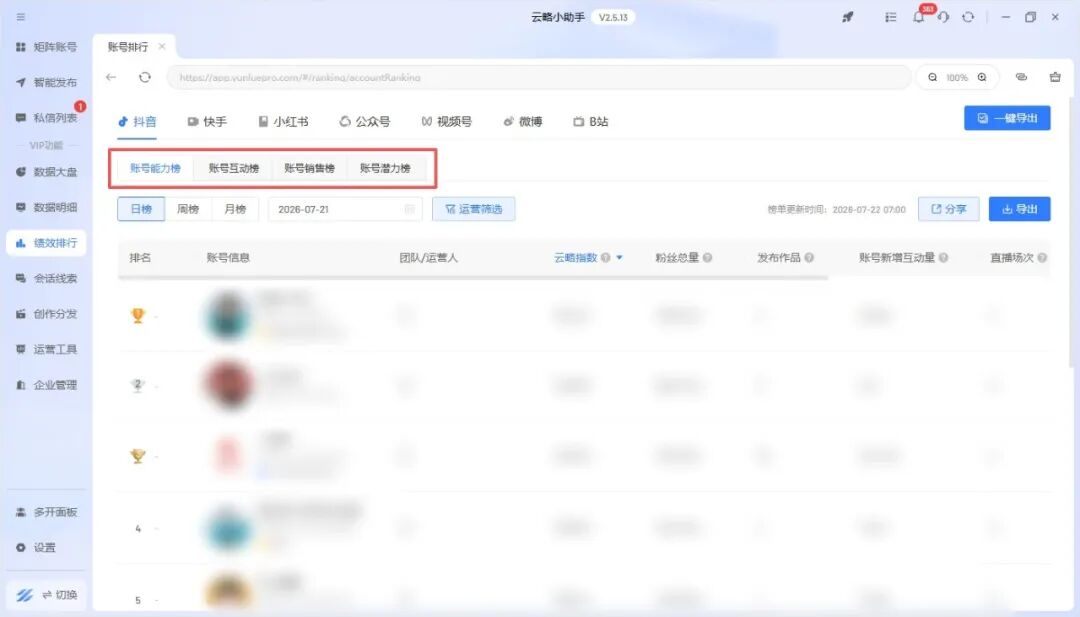Click the help icon beside 云略指数
Image resolution: width=1080 pixels, height=617 pixels.
(x=605, y=258)
